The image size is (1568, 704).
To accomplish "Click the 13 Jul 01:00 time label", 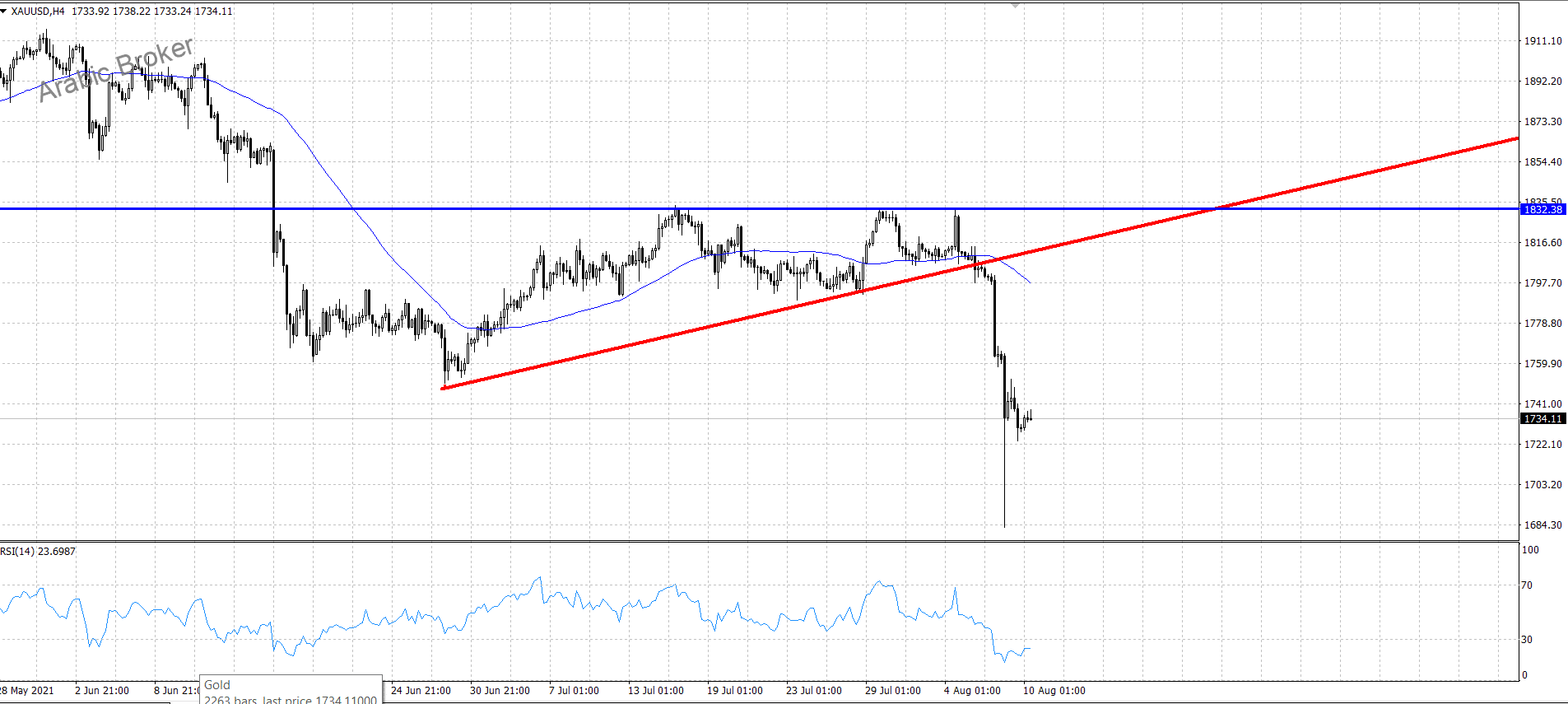I will 655,691.
